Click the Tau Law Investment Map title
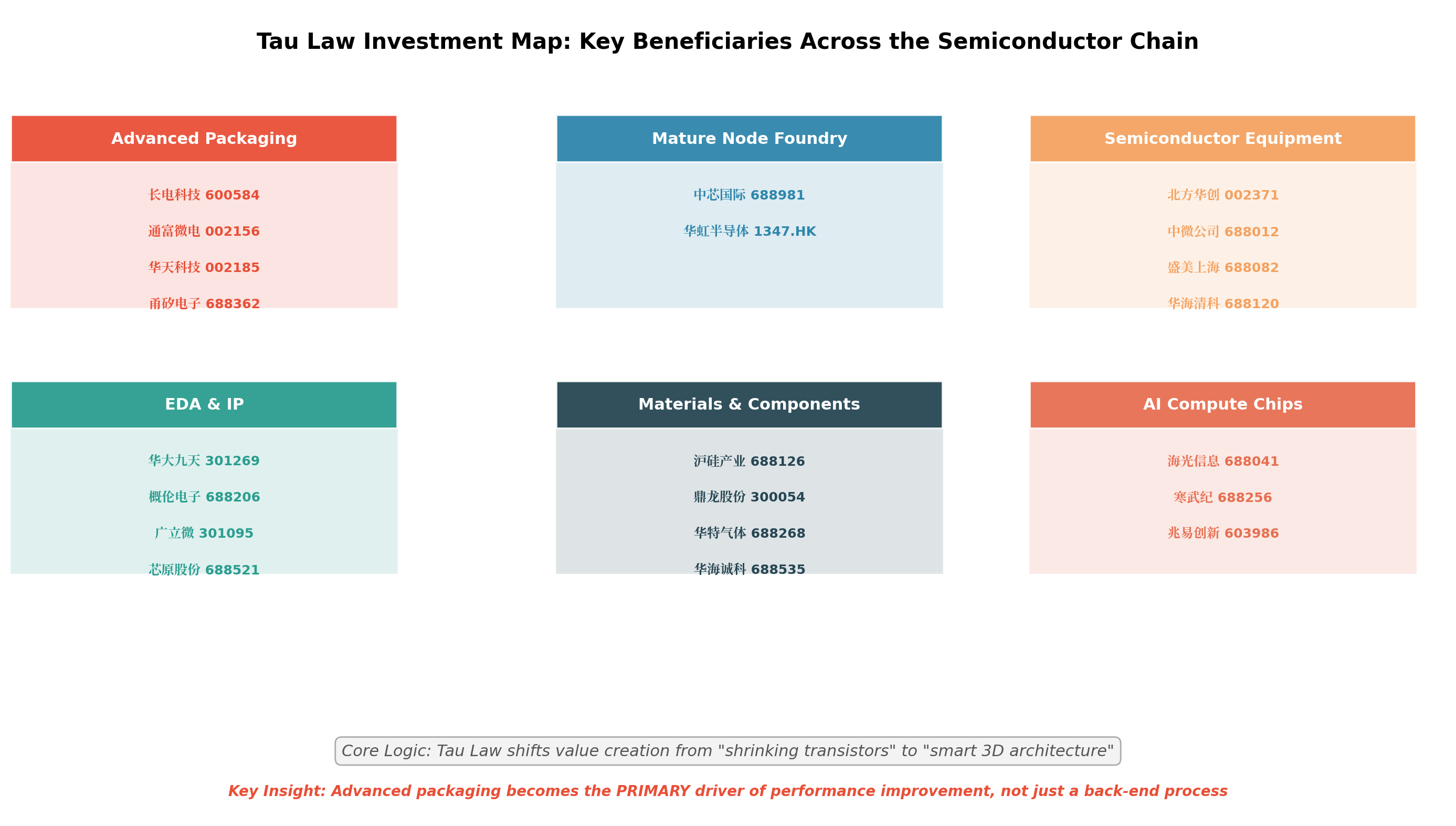The image size is (1456, 826). [727, 41]
